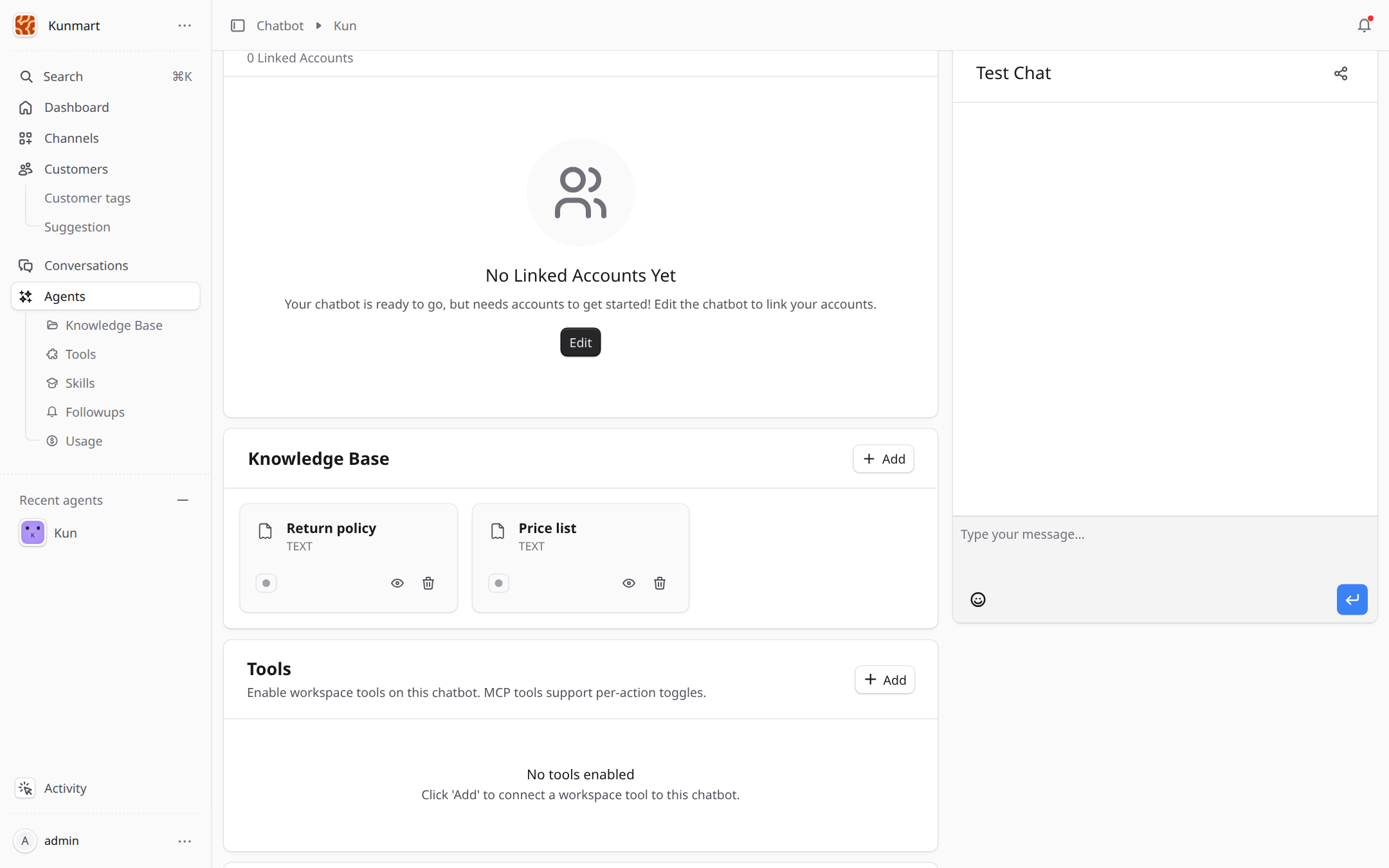Open the Usage page

point(84,441)
